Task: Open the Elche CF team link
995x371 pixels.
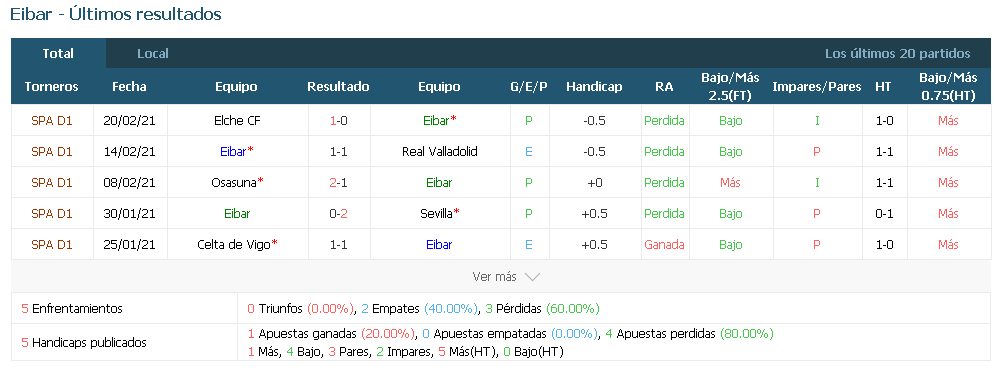Action: point(237,120)
